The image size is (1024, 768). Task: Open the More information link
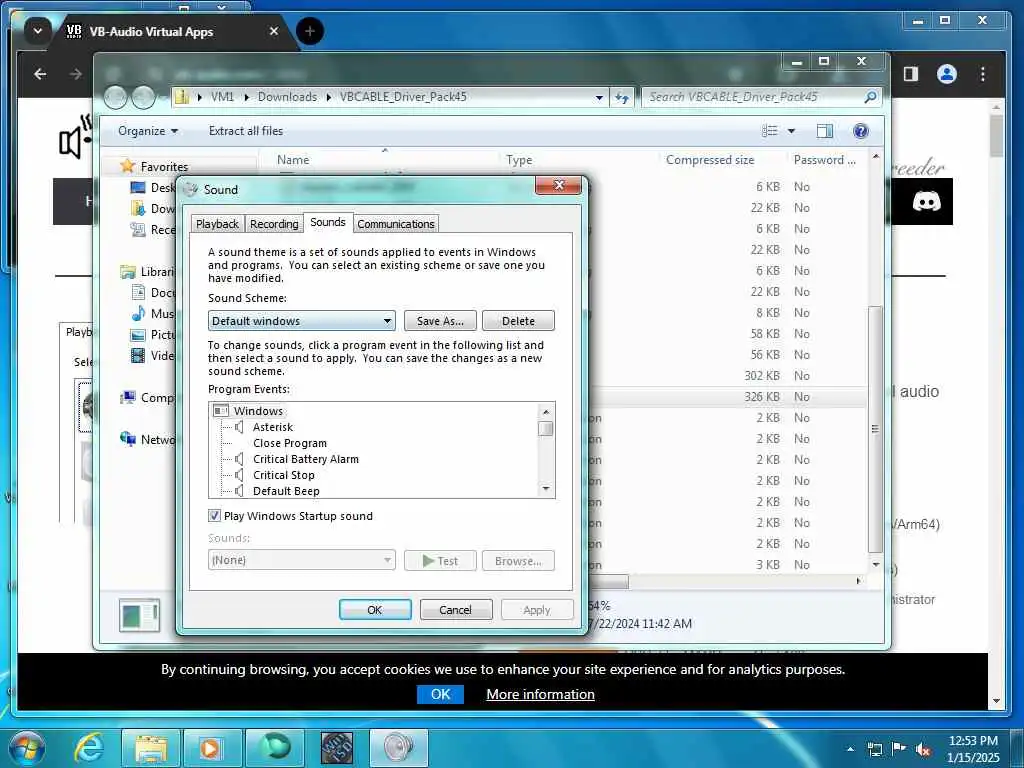click(x=540, y=694)
